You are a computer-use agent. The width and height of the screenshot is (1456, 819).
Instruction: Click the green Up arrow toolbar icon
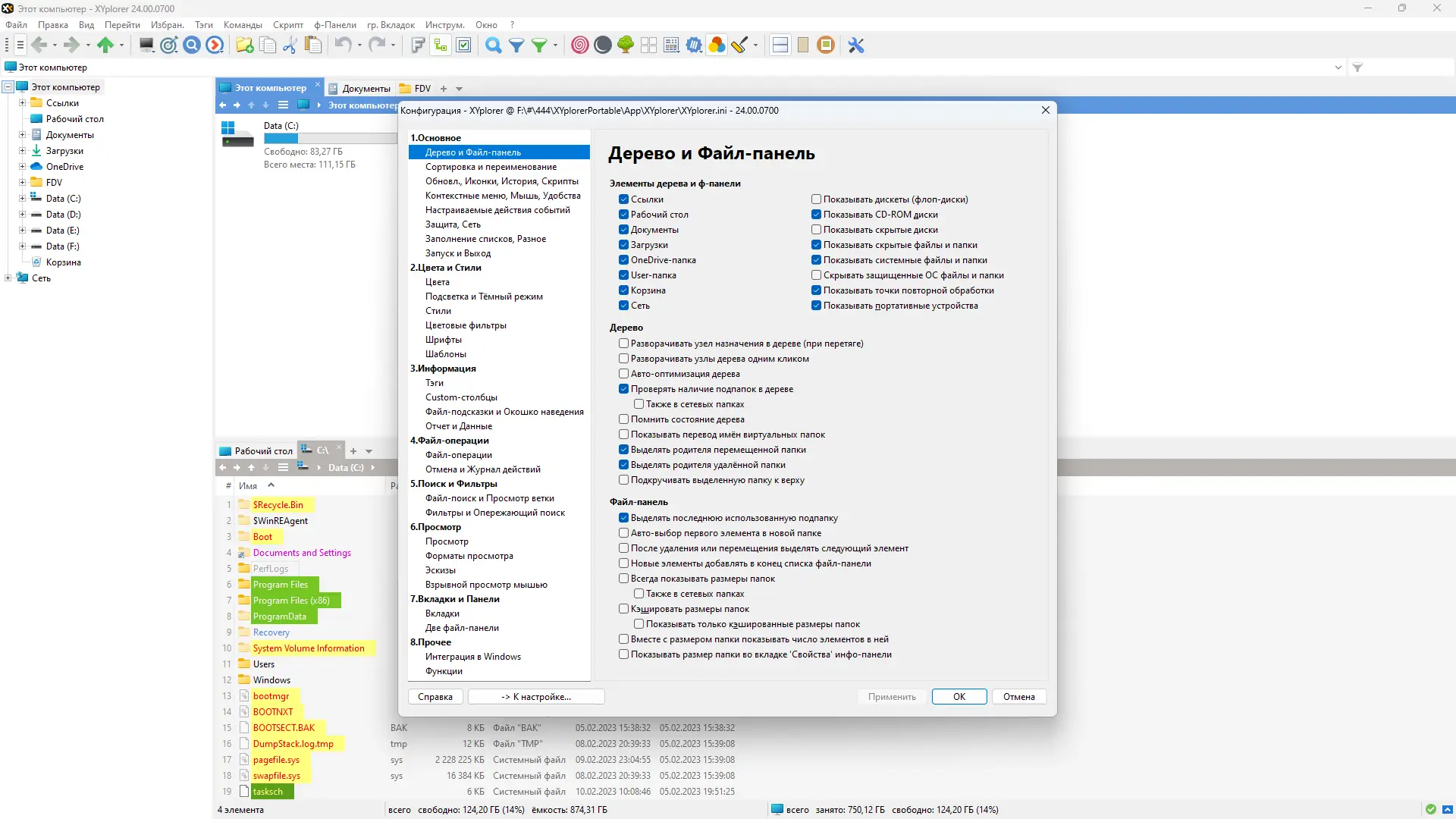[105, 45]
